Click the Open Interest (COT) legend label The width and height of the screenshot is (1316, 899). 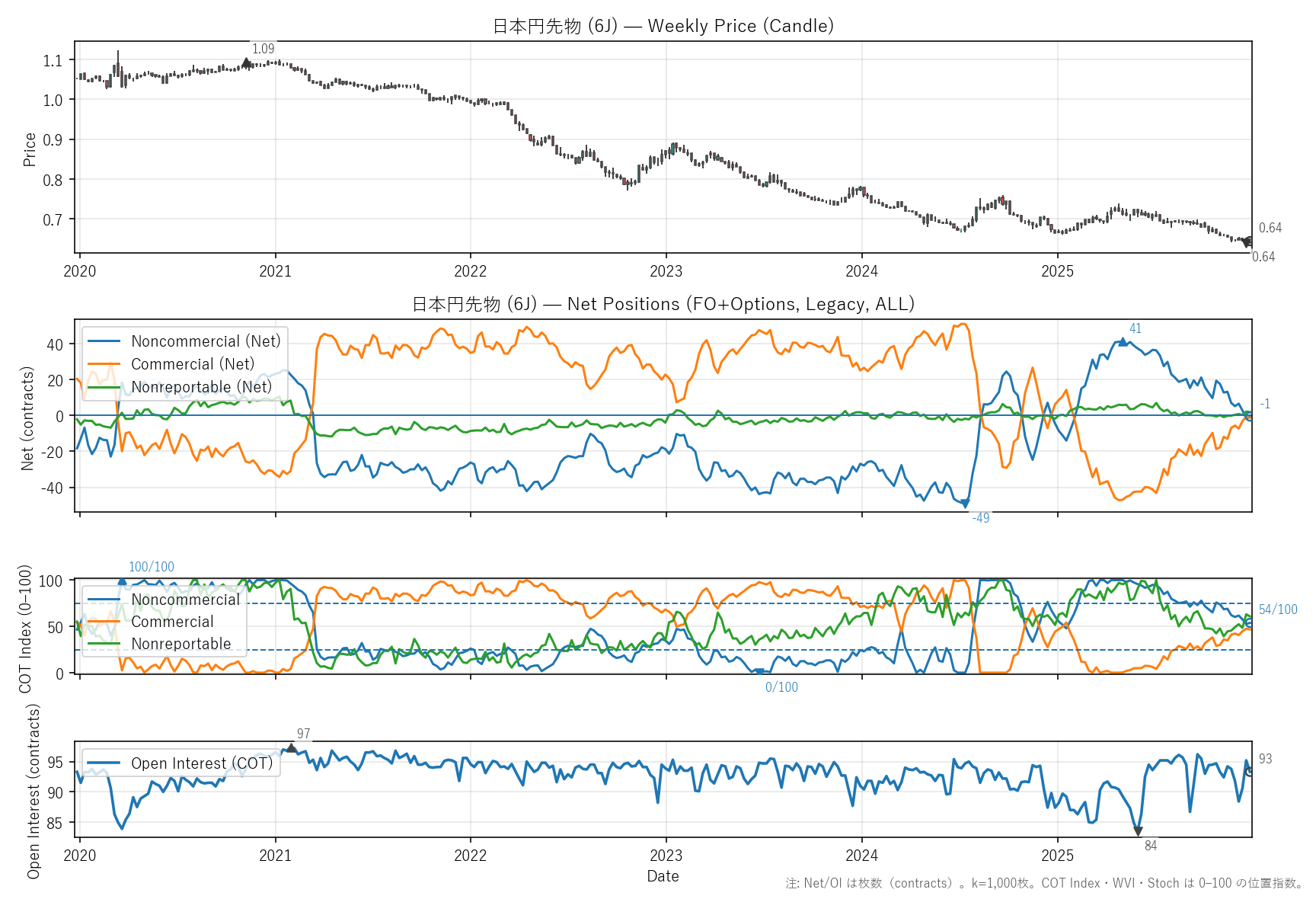201,763
